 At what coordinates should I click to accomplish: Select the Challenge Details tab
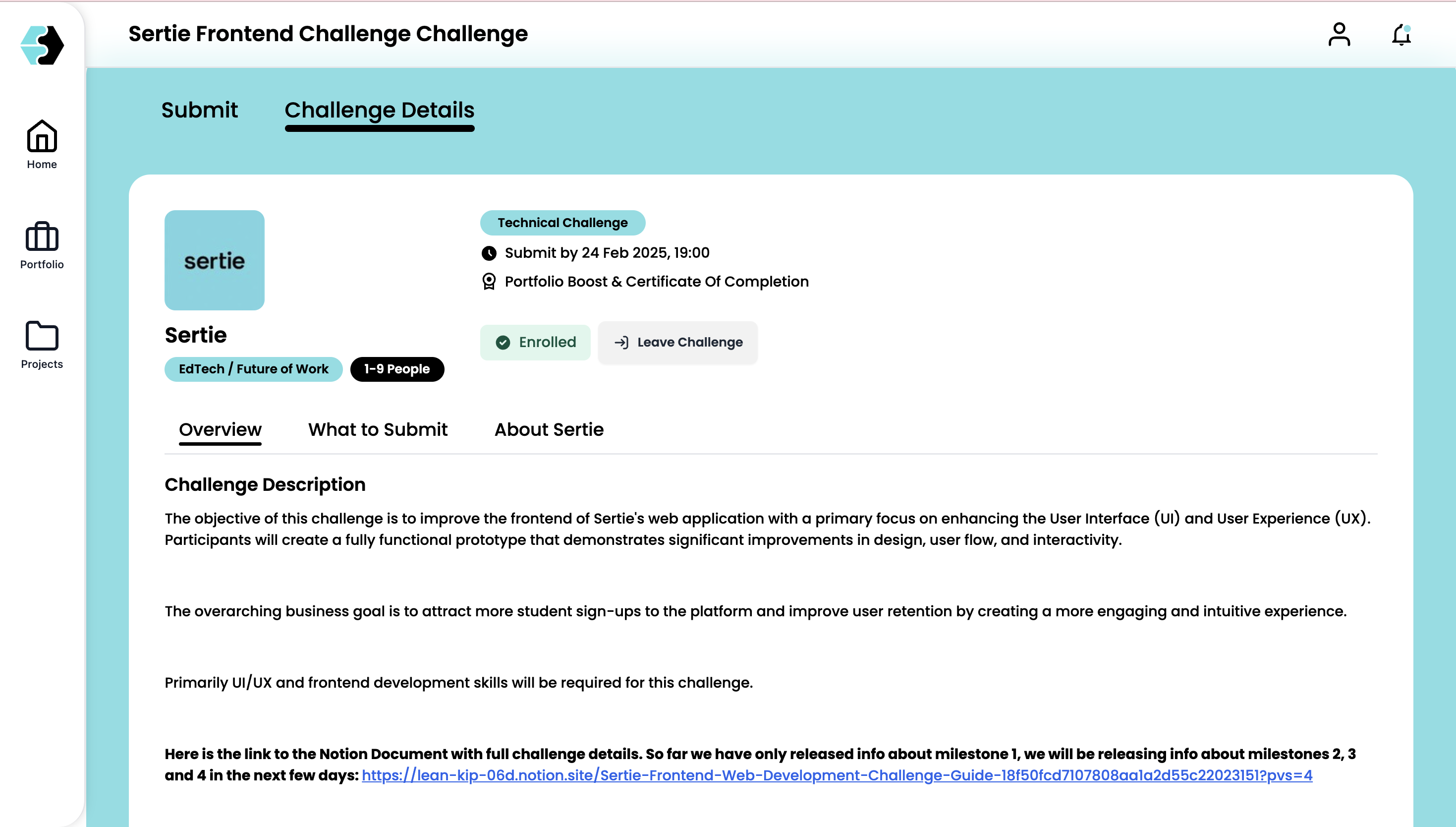pos(379,110)
